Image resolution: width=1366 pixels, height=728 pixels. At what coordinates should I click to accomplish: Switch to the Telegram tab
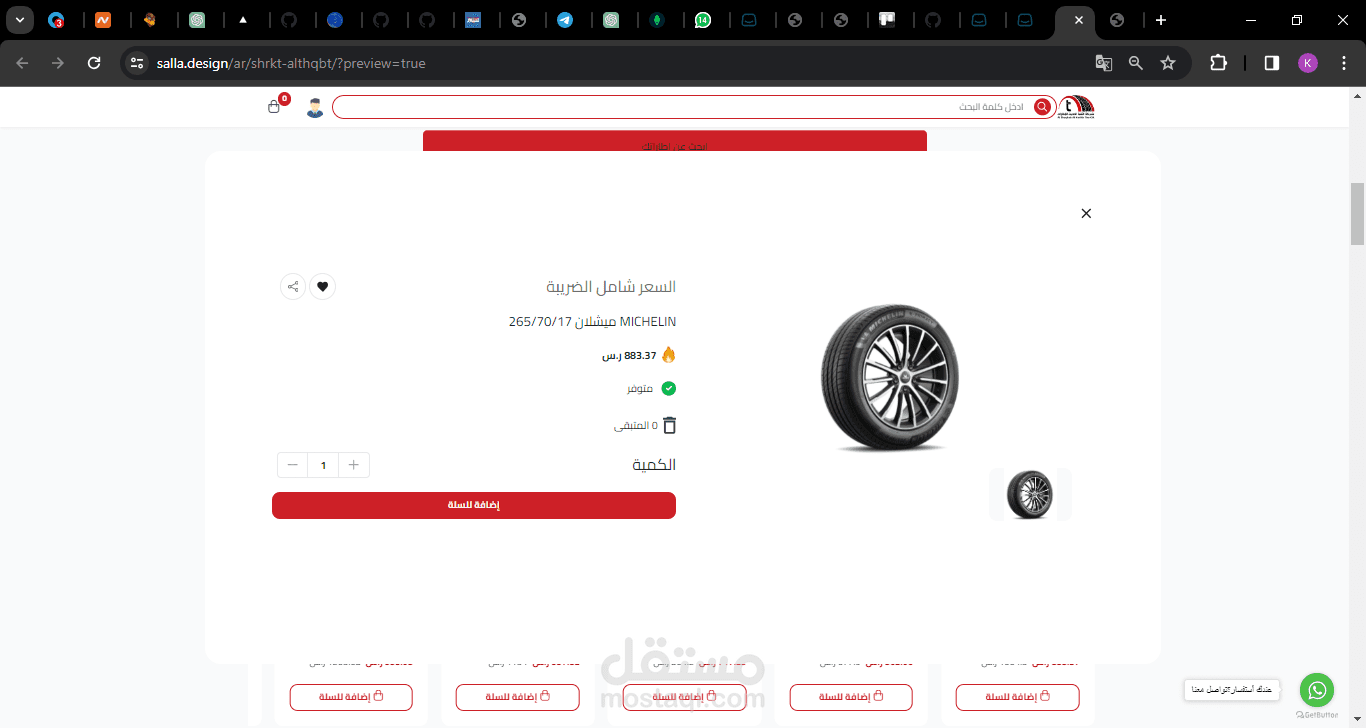565,20
